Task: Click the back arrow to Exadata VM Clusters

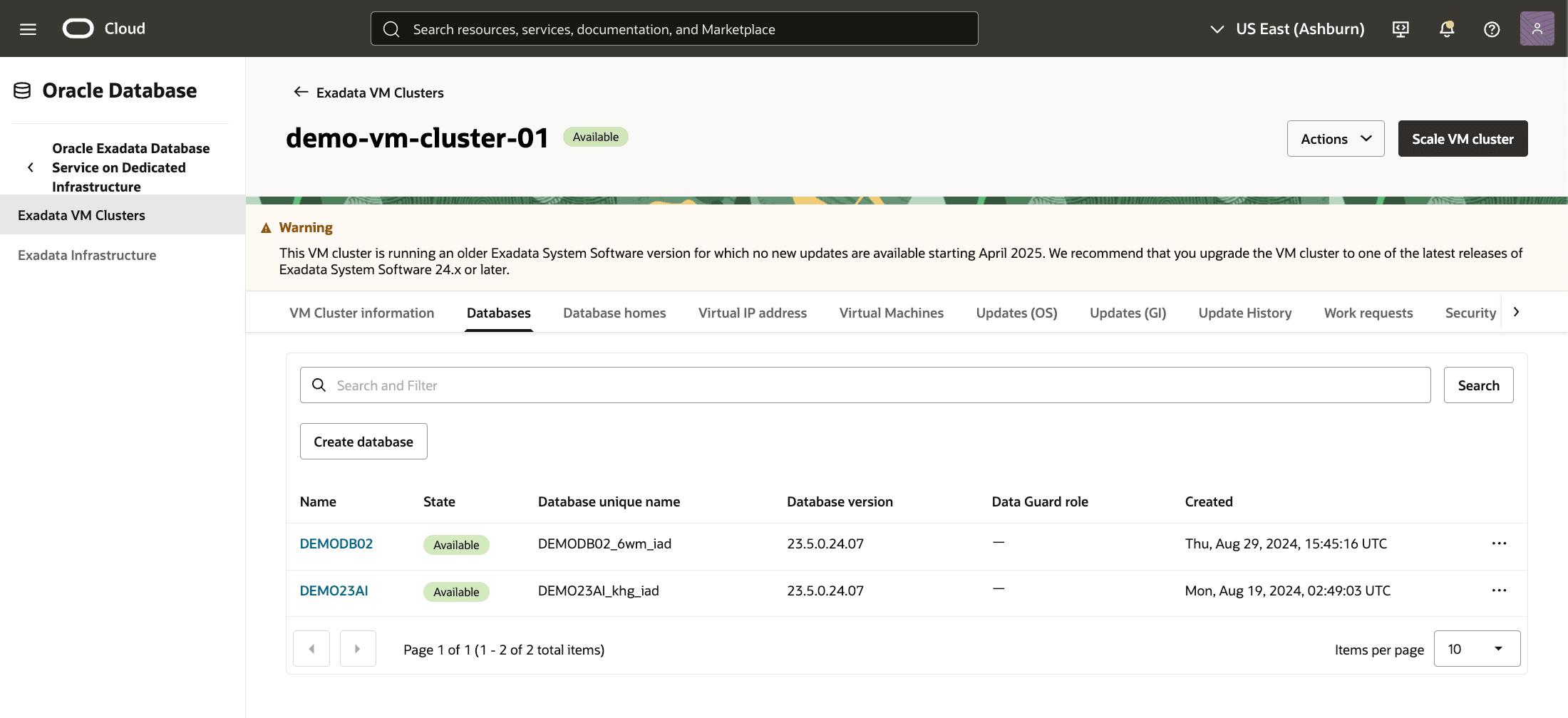Action: tap(301, 92)
